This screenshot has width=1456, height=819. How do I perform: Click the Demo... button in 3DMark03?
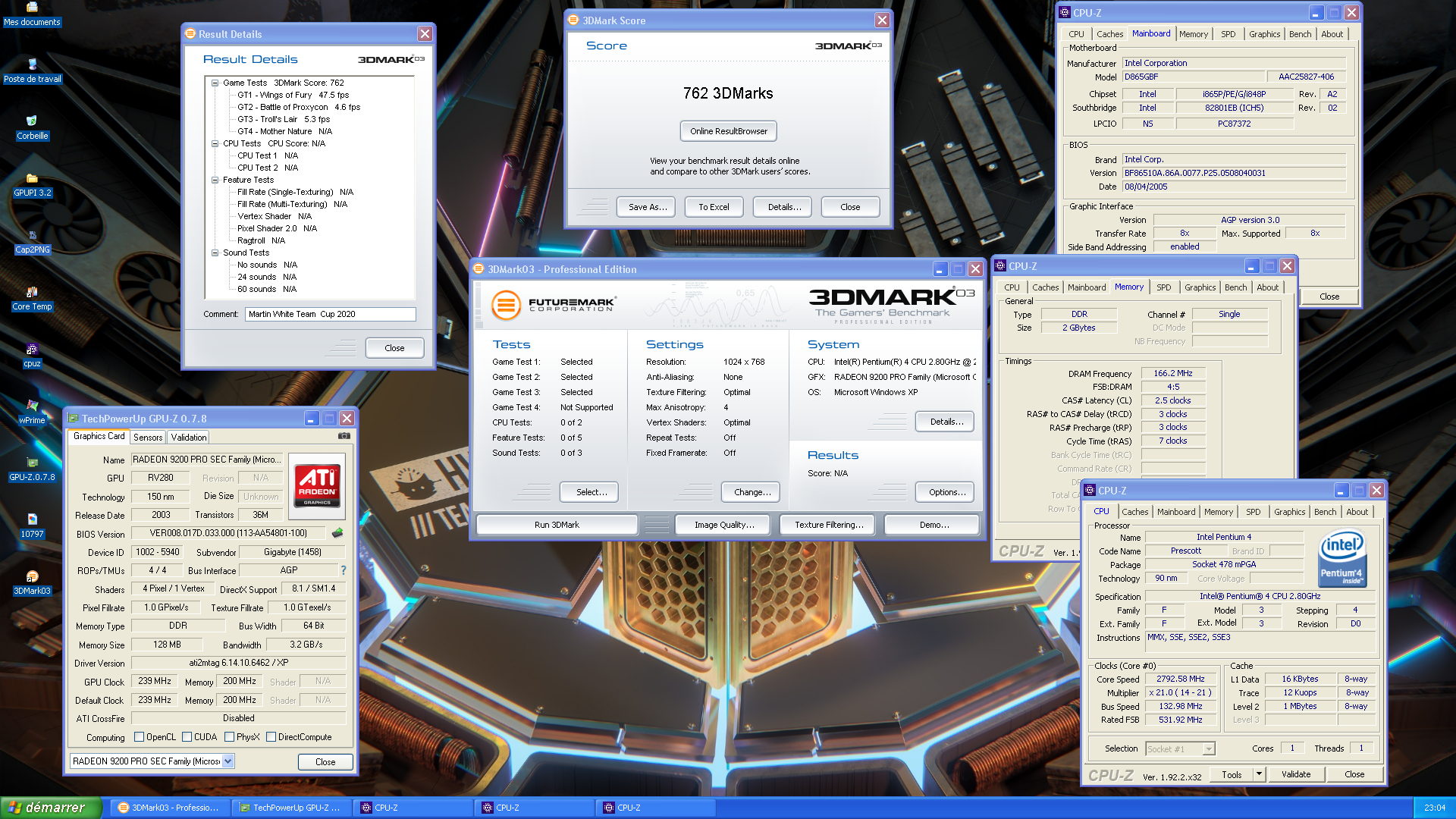[934, 525]
